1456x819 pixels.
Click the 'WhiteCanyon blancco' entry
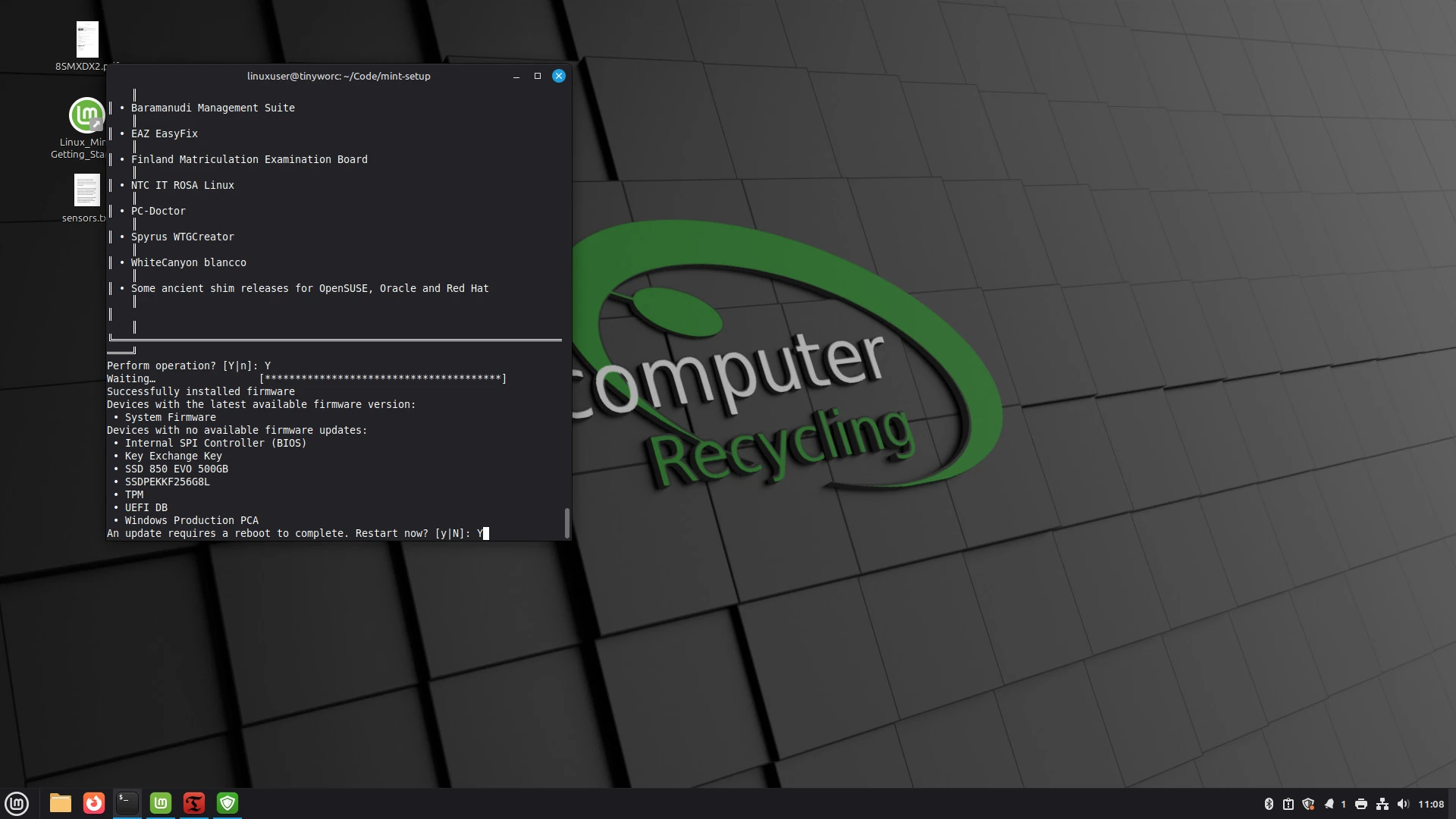click(x=189, y=262)
